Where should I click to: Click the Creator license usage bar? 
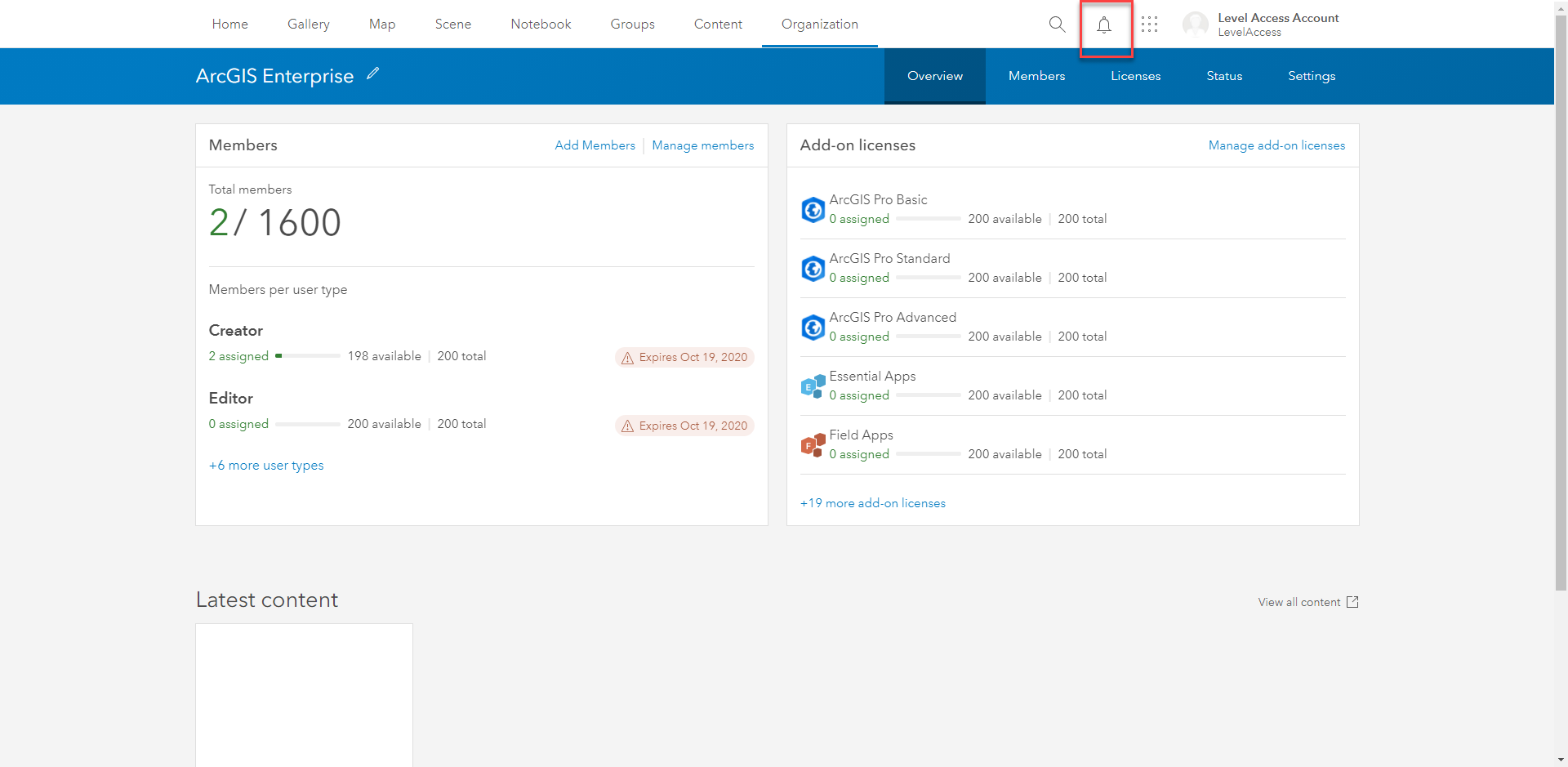click(x=308, y=356)
